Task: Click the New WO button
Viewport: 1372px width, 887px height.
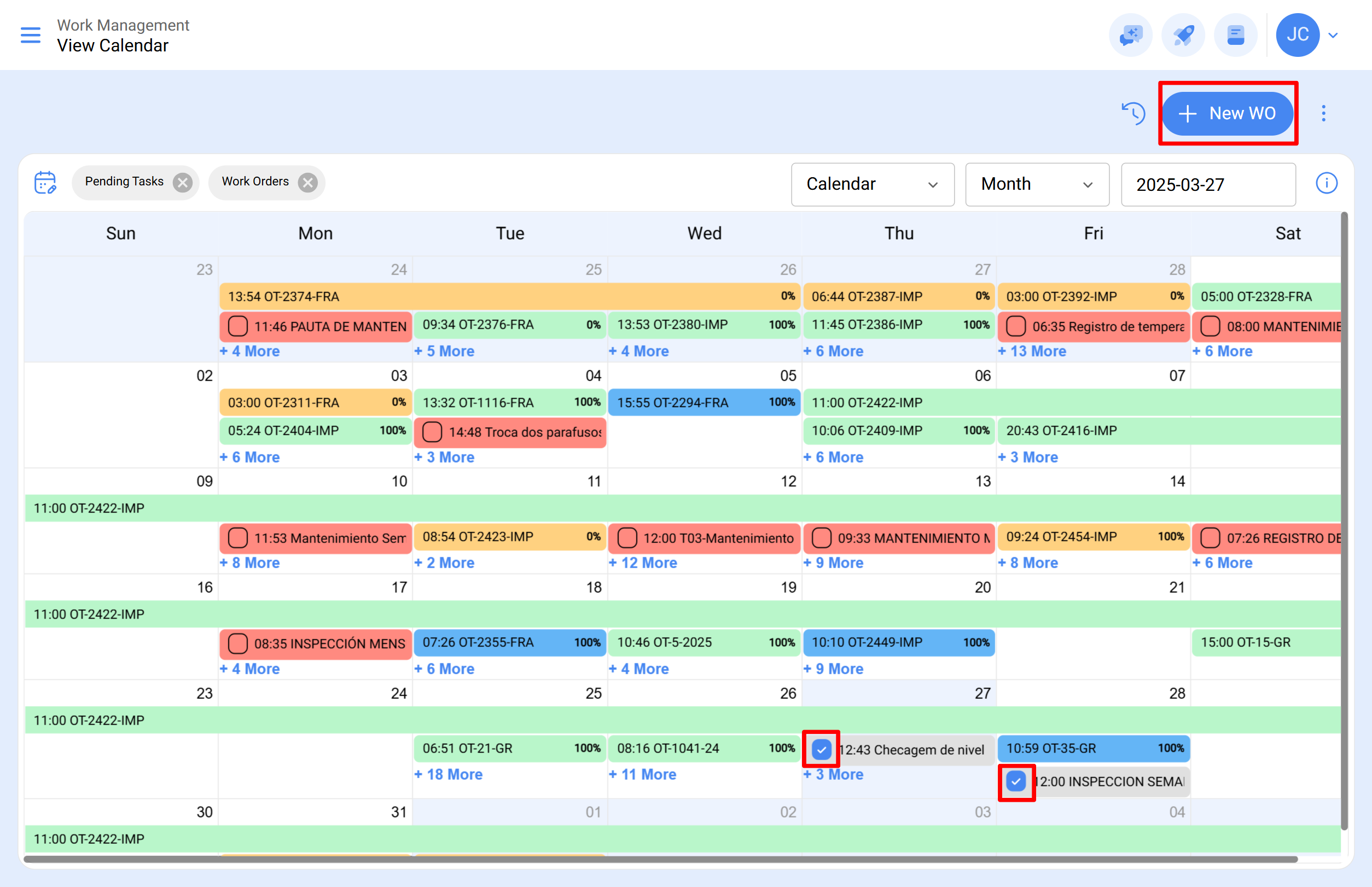Action: [x=1228, y=113]
